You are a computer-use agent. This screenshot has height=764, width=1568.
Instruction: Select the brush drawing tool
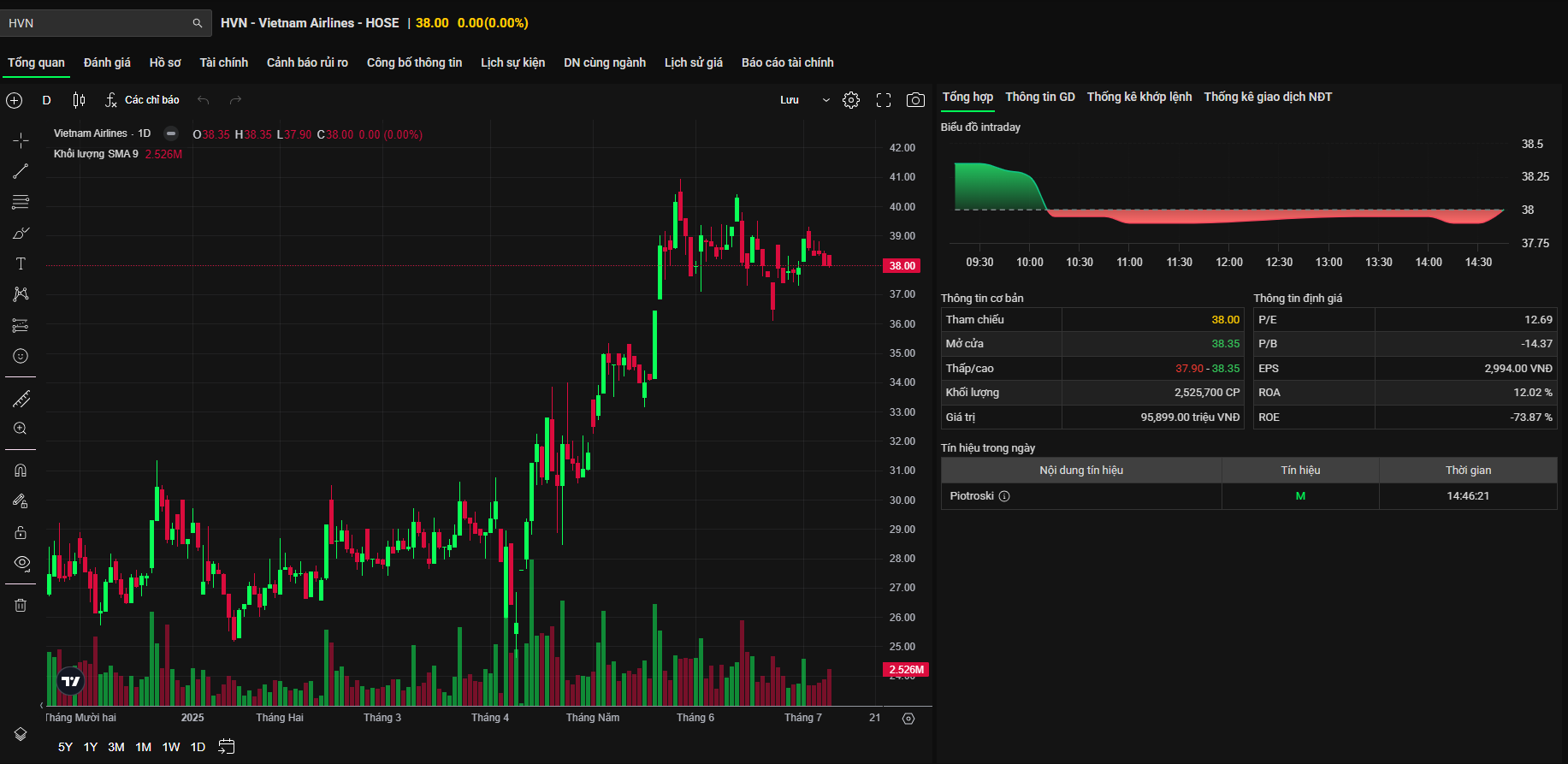pyautogui.click(x=21, y=233)
